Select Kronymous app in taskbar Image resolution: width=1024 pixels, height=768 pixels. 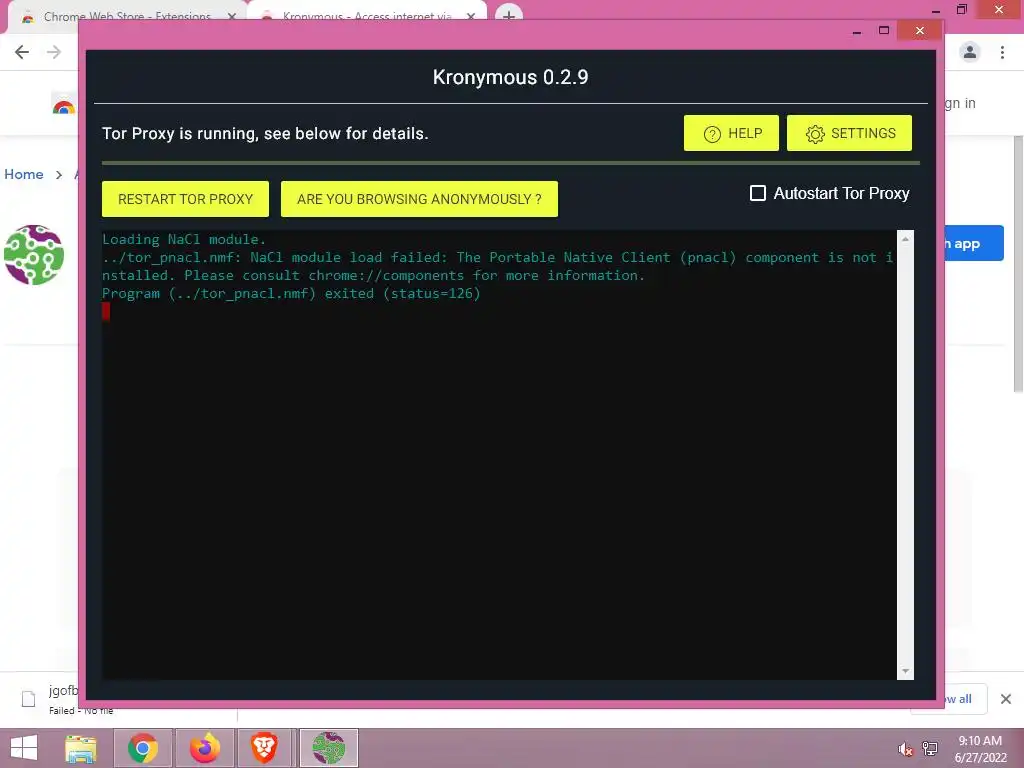point(328,748)
